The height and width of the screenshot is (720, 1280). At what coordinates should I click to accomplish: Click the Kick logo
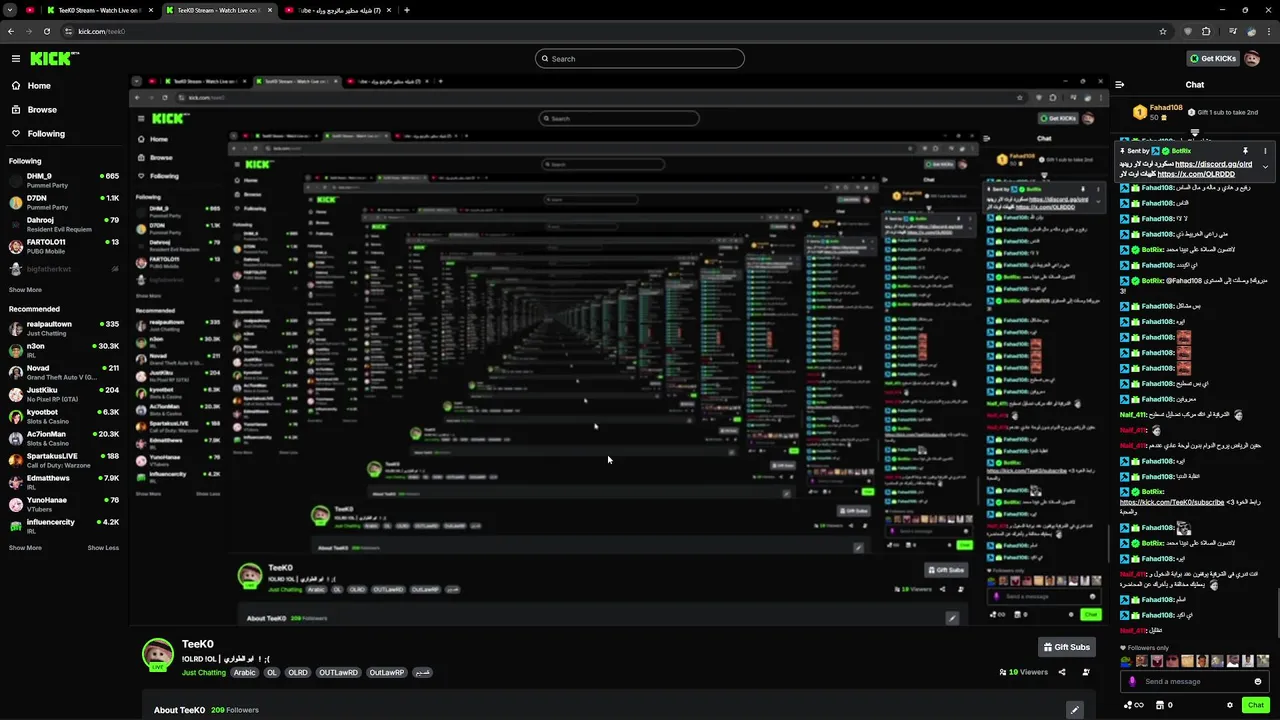[49, 59]
